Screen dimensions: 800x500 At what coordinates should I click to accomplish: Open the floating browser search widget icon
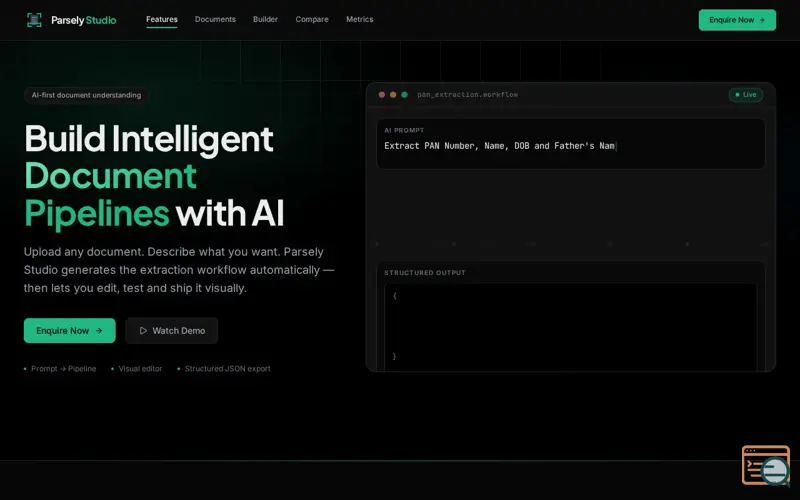(x=766, y=465)
